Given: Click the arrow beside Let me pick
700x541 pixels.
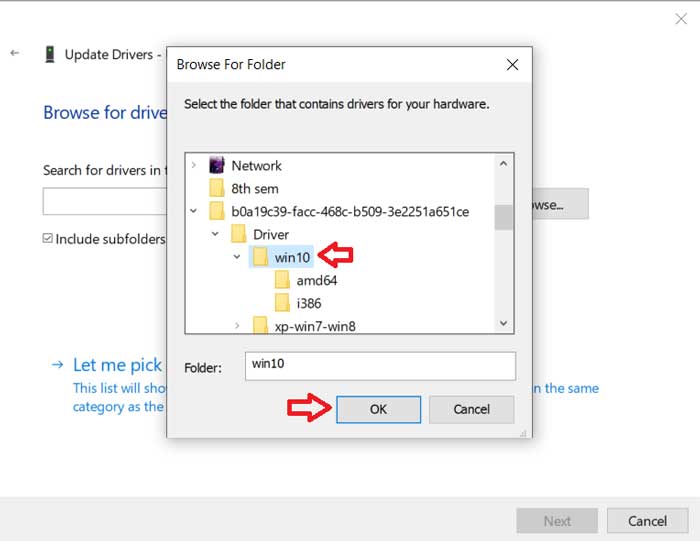Looking at the screenshot, I should click(x=57, y=365).
